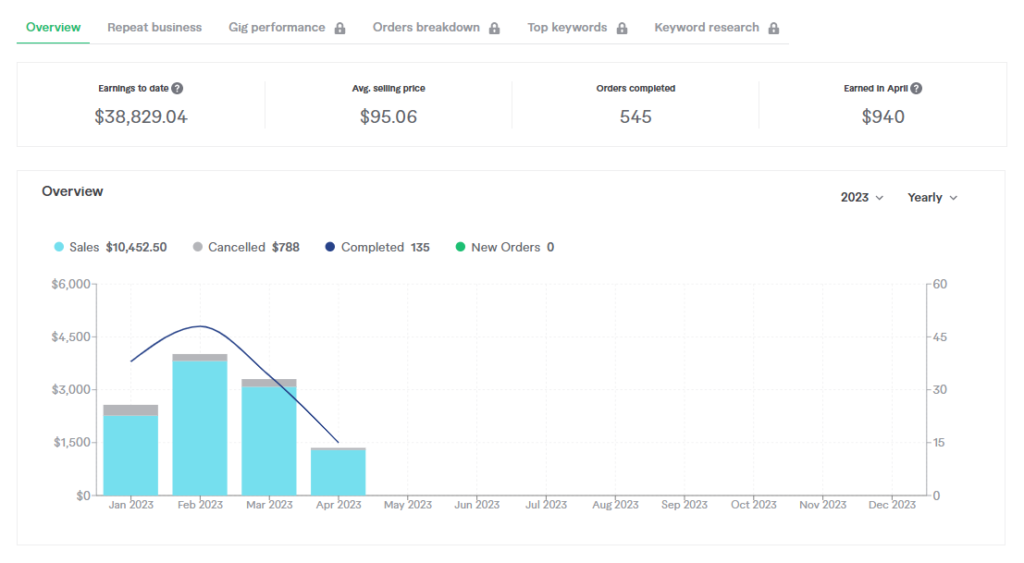Viewport: 1024px width, 563px height.
Task: Click the lock icon on Keyword research
Action: 773,28
